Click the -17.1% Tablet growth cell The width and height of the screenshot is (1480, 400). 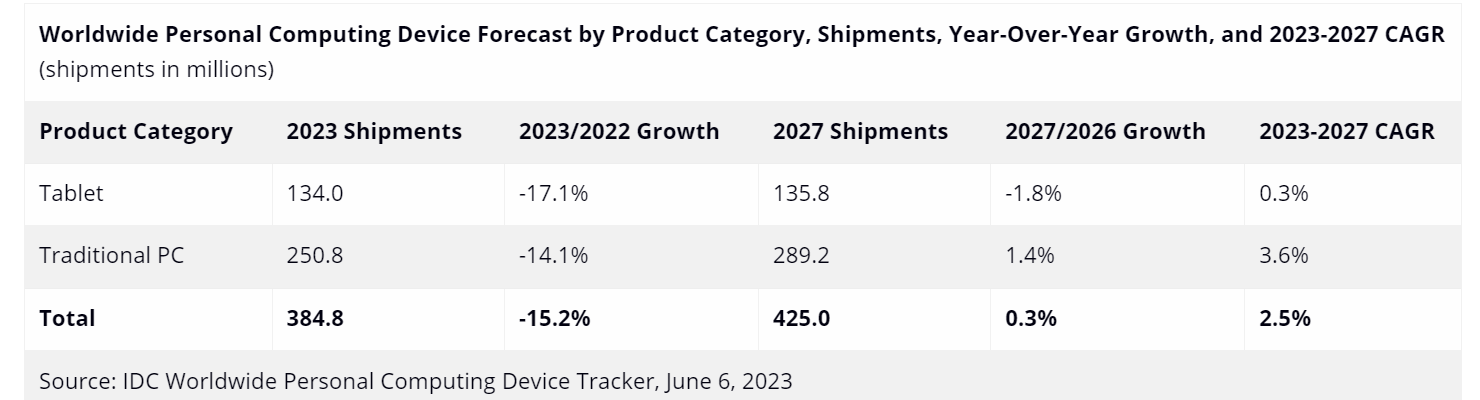tap(553, 194)
